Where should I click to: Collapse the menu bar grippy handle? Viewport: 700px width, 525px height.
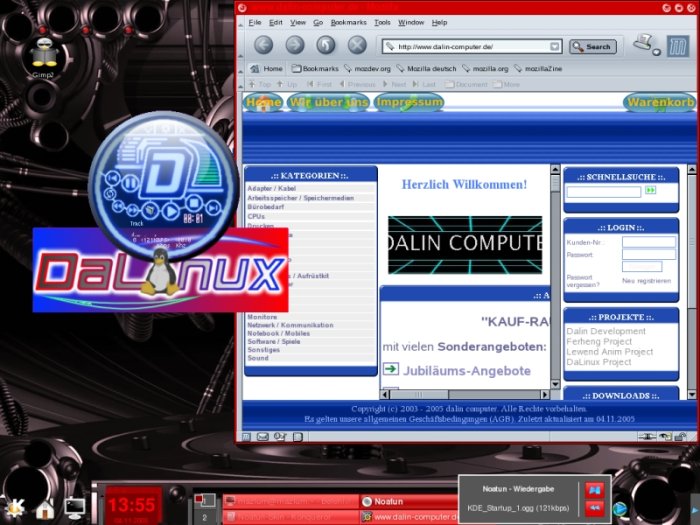(241, 22)
